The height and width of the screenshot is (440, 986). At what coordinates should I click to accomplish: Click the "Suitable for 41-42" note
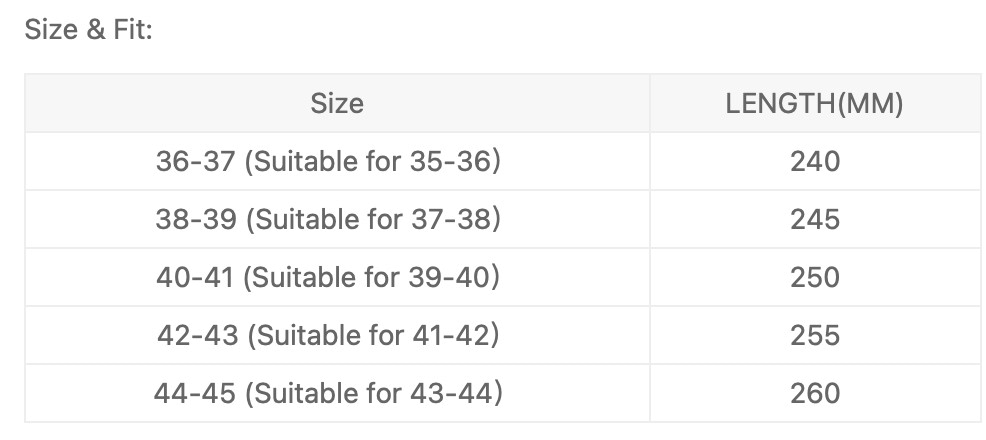coord(372,335)
